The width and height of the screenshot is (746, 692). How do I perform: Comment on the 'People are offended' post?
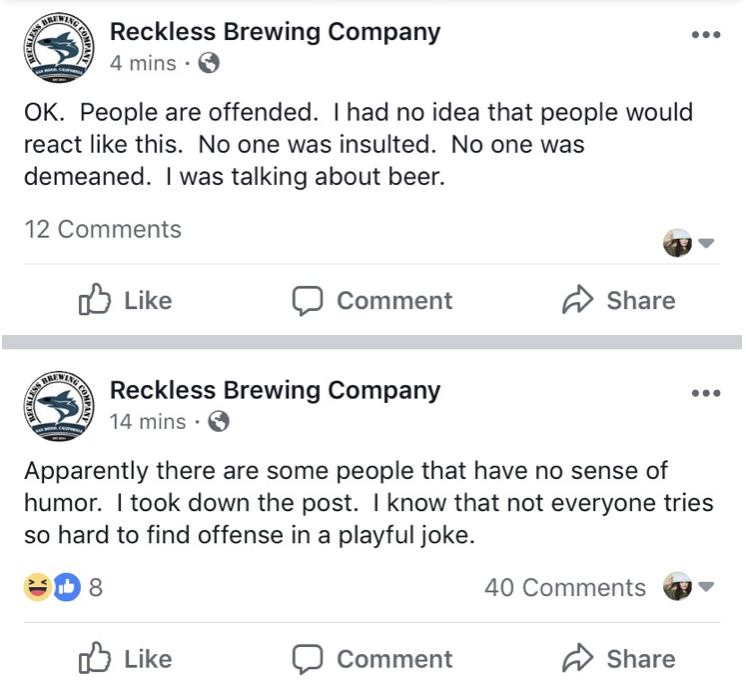[372, 300]
